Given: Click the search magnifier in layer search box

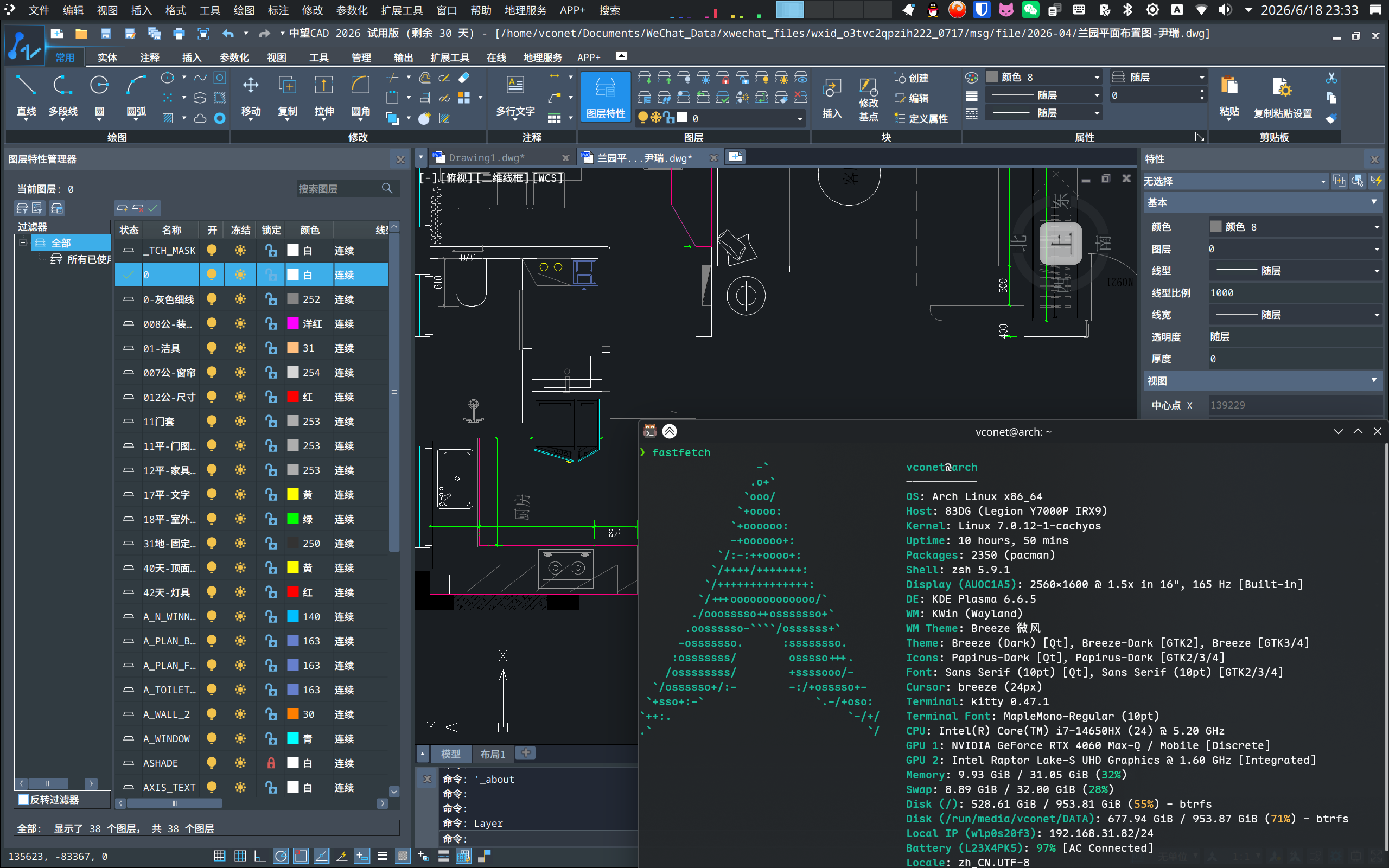Looking at the screenshot, I should (387, 188).
